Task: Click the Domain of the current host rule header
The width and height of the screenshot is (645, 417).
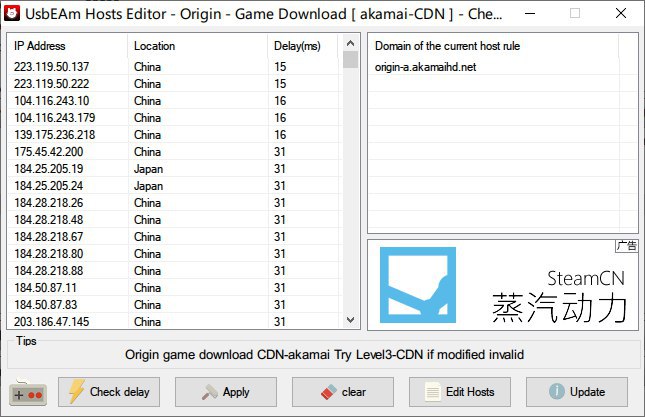Action: [447, 46]
